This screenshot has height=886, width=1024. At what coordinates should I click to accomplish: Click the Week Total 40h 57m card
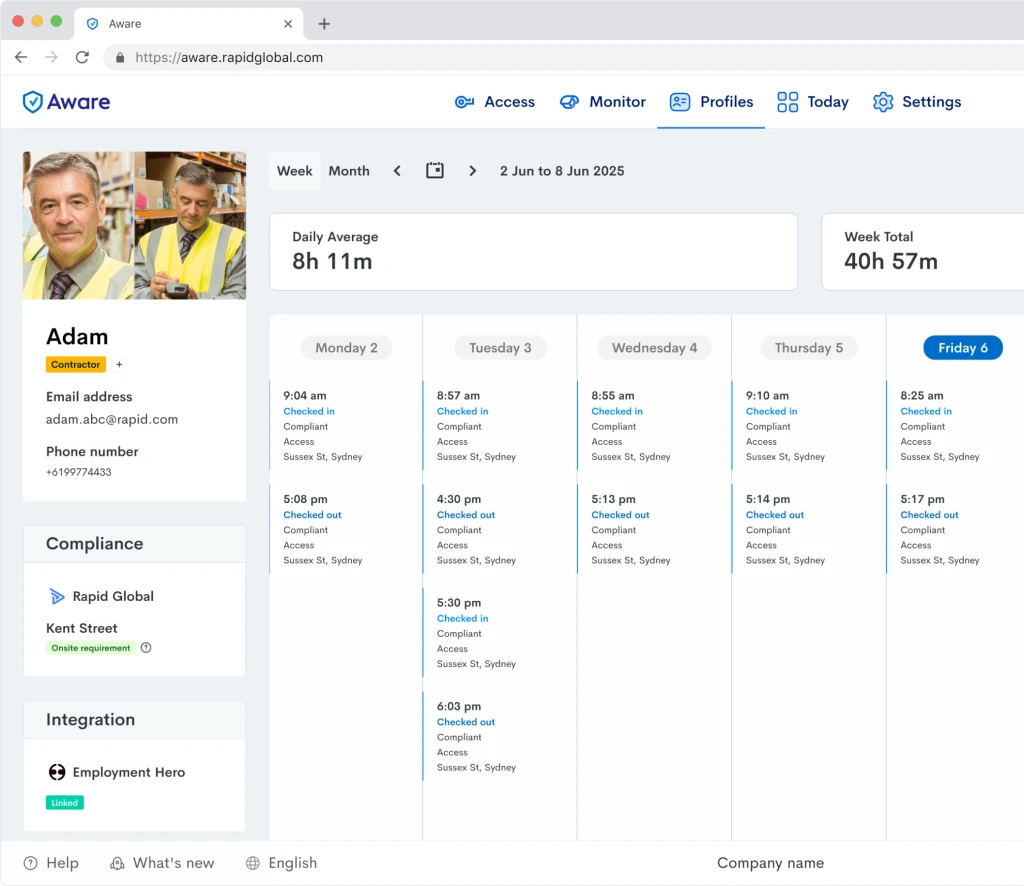click(923, 252)
